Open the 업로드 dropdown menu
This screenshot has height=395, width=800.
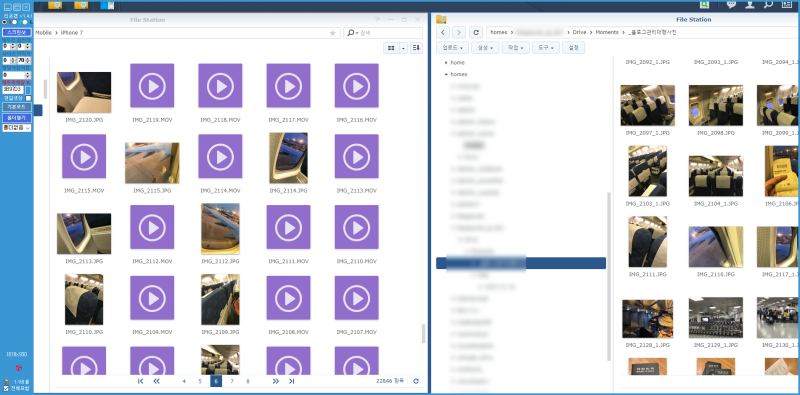pyautogui.click(x=453, y=47)
